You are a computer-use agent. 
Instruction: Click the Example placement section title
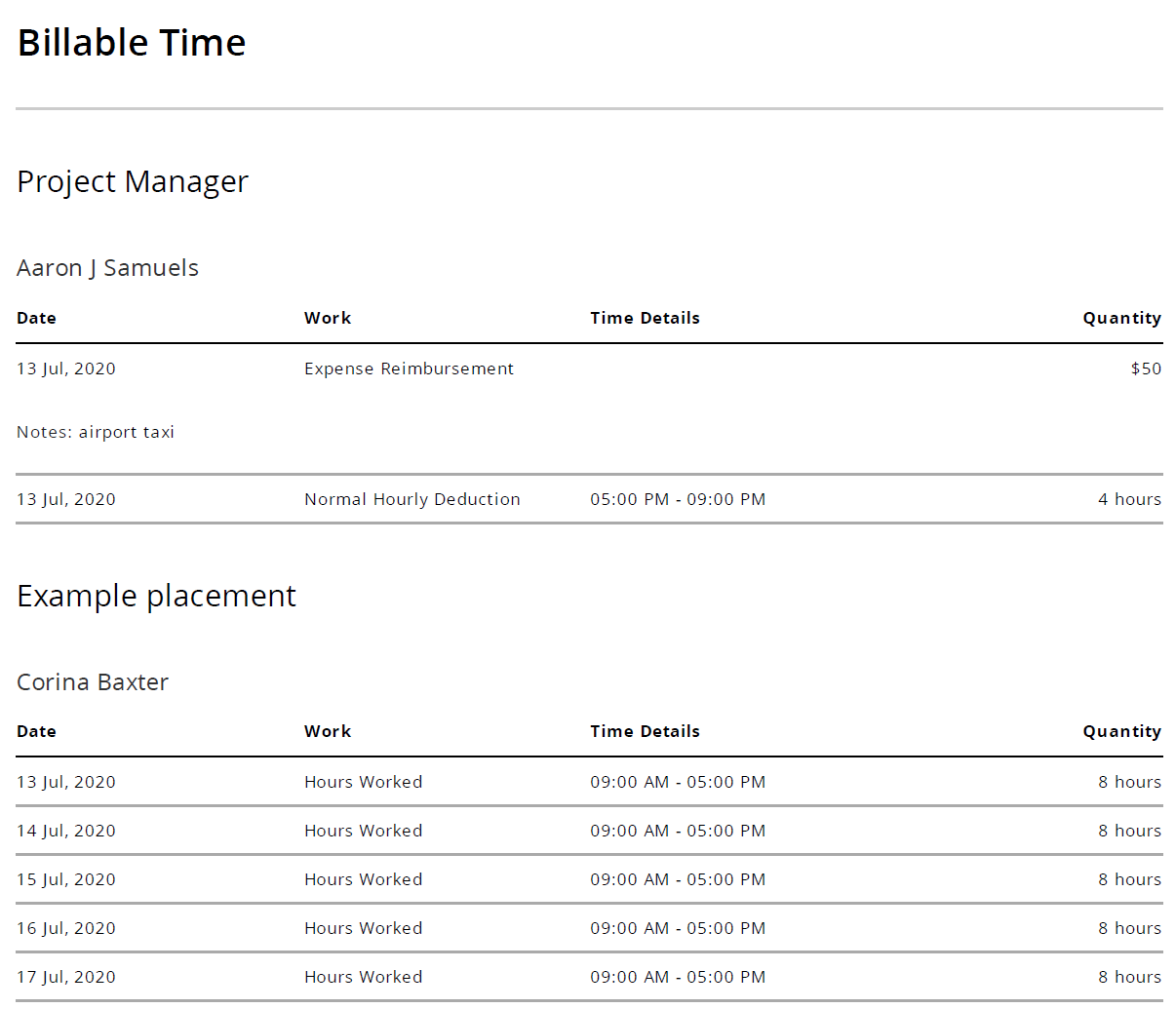click(x=156, y=596)
